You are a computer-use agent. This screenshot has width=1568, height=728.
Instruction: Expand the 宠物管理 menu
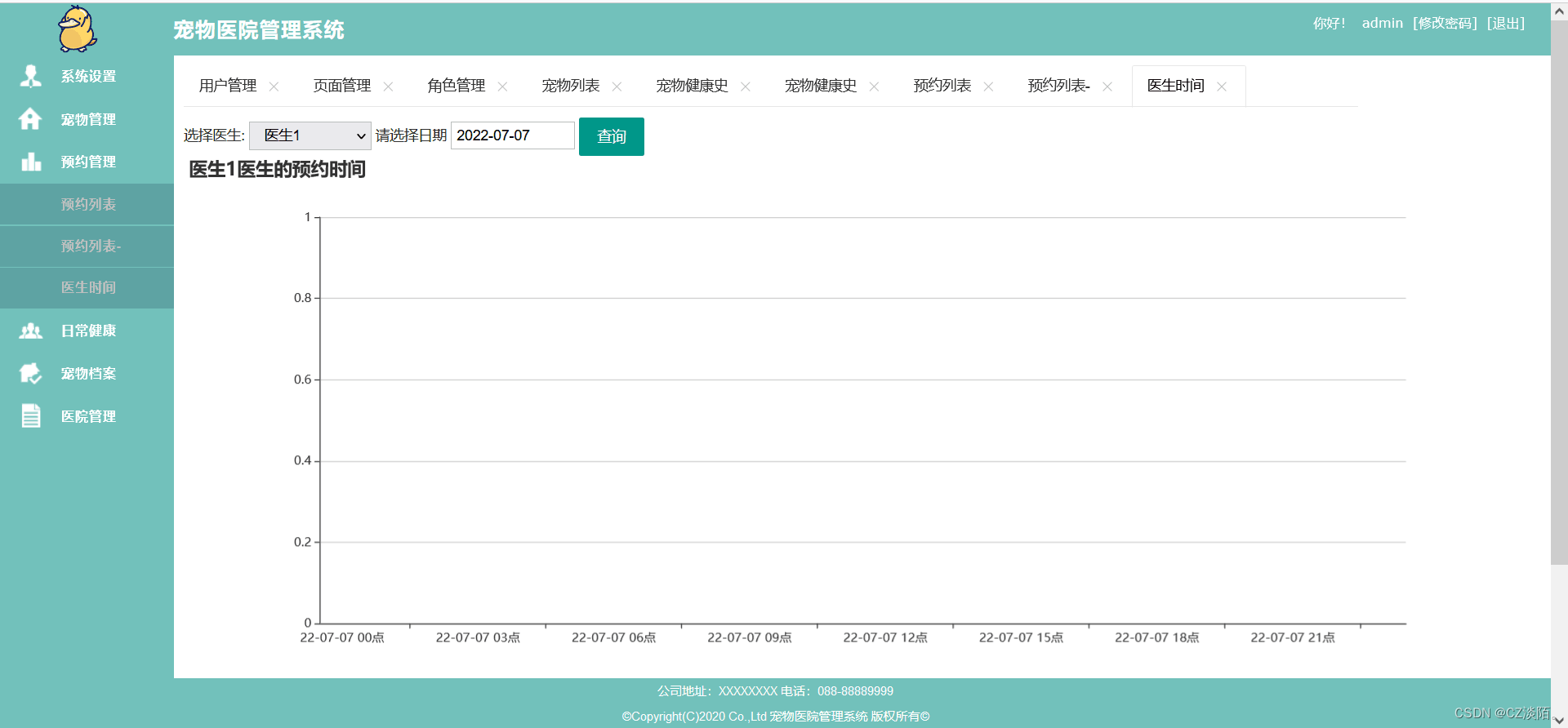[x=87, y=119]
